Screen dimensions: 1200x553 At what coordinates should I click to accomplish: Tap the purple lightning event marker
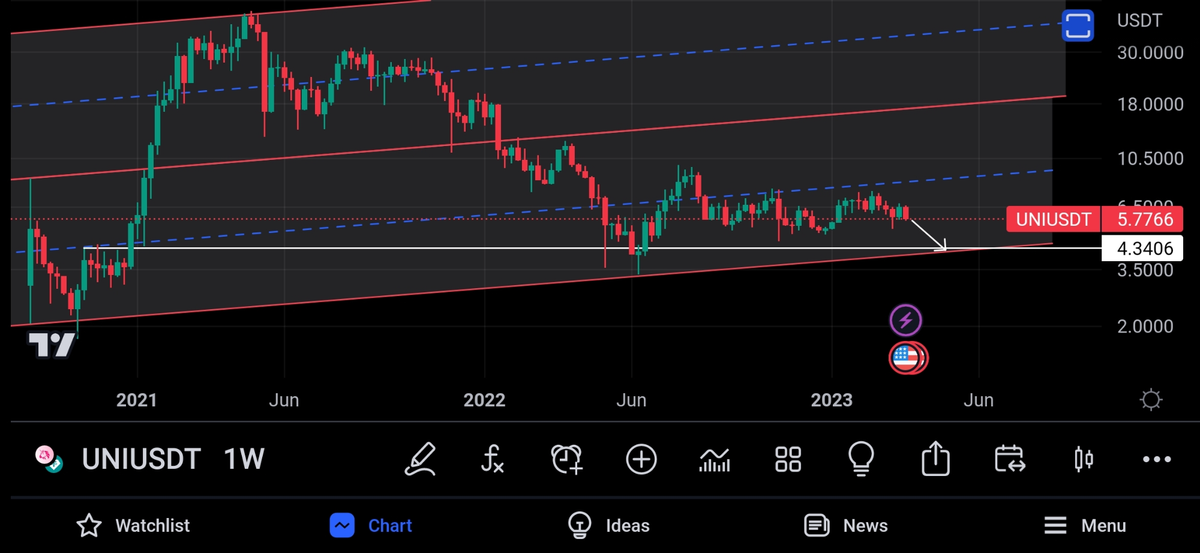906,320
